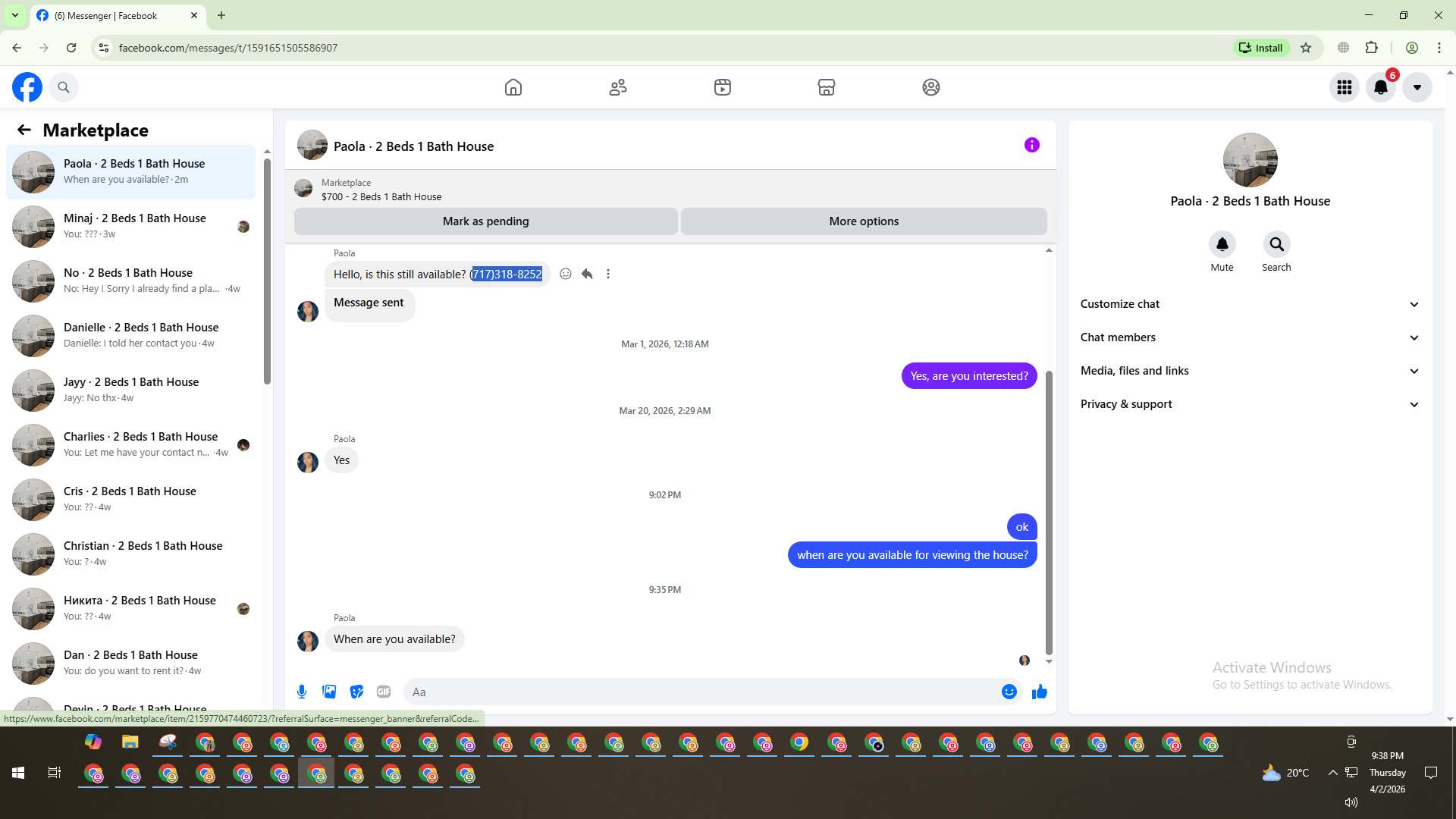Open more options for Paola's first message
1456x819 pixels.
608,274
